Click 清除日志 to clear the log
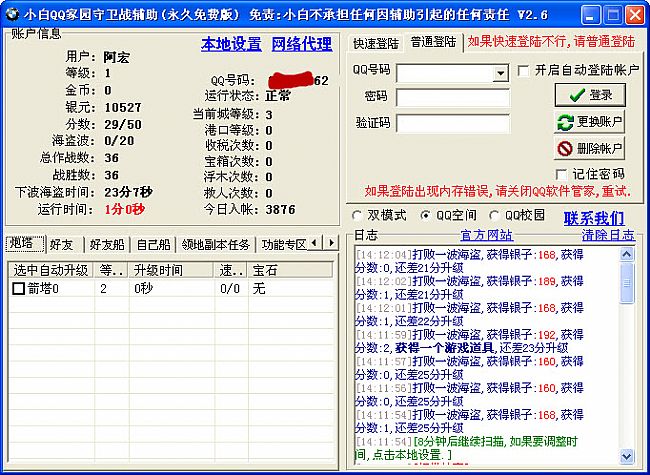The height and width of the screenshot is (475, 650). (608, 235)
